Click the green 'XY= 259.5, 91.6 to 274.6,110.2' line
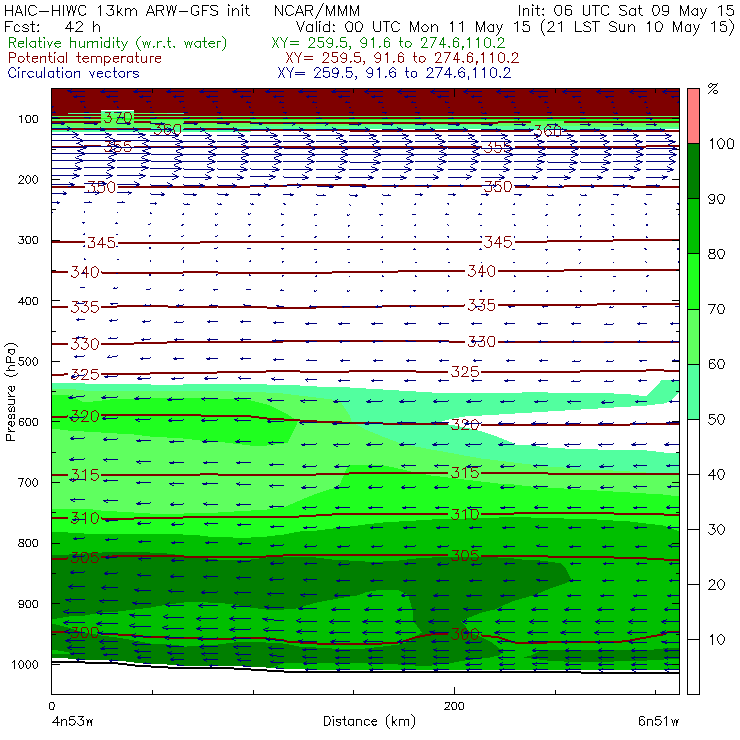 [x=388, y=43]
